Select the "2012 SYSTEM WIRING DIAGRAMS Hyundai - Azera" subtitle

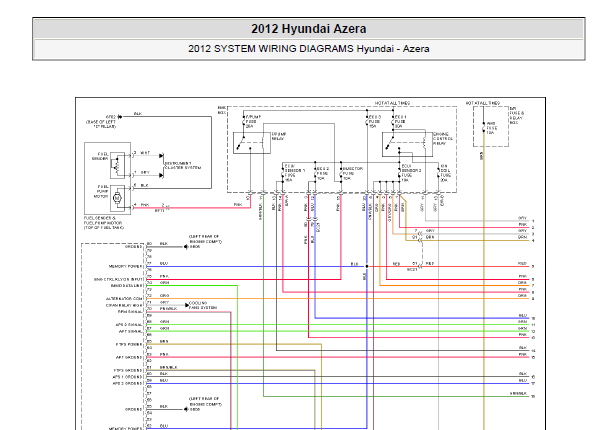309,49
